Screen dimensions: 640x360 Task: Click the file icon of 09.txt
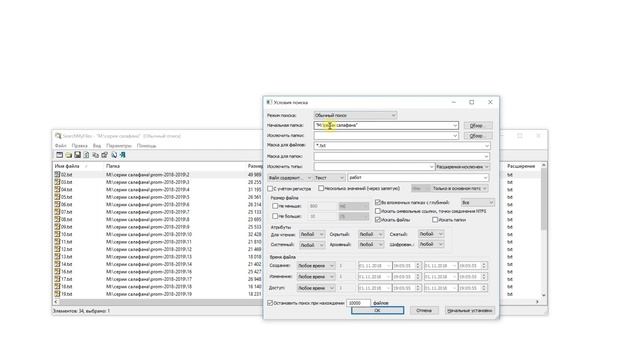click(58, 227)
